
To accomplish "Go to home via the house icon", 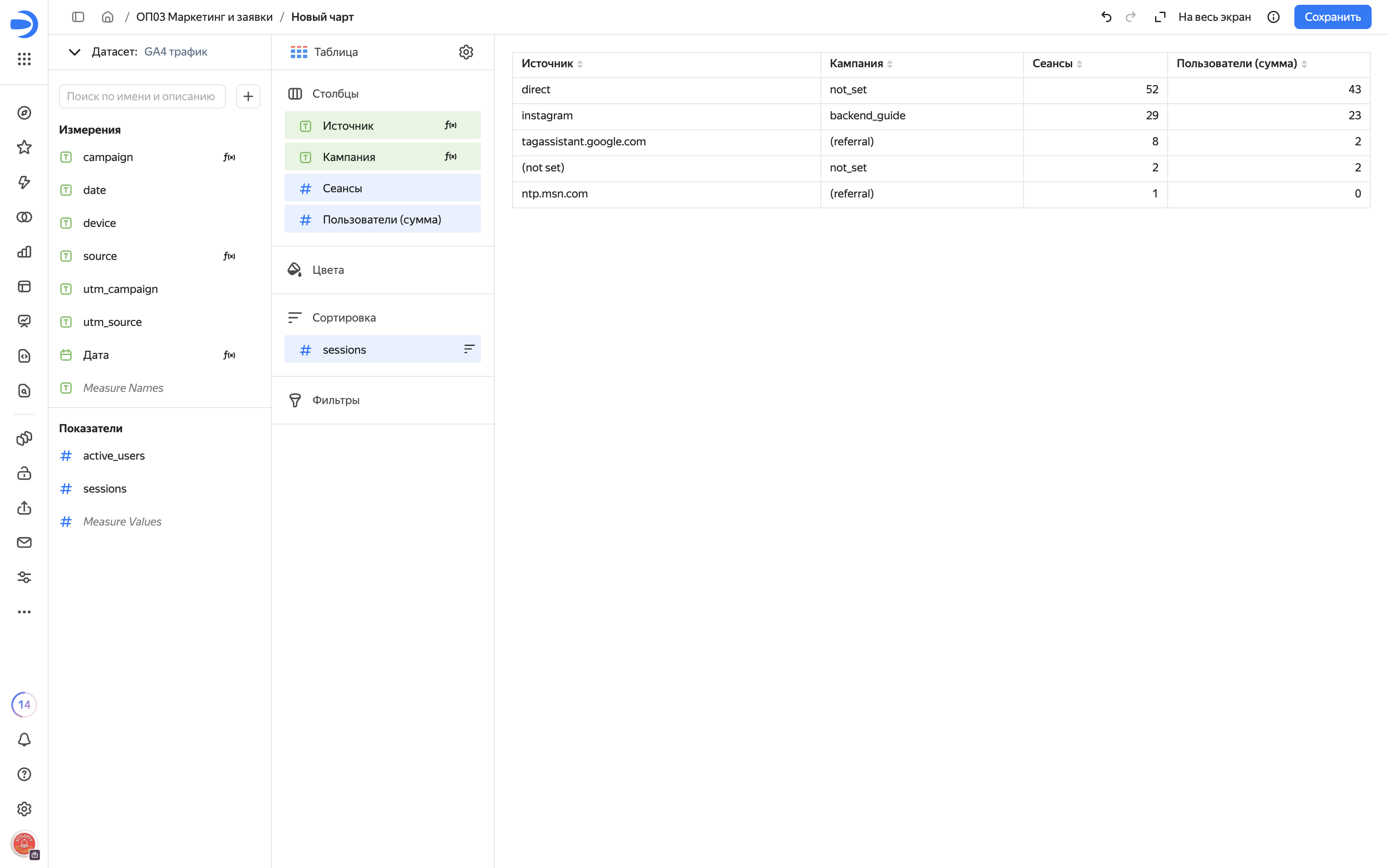I will (107, 16).
